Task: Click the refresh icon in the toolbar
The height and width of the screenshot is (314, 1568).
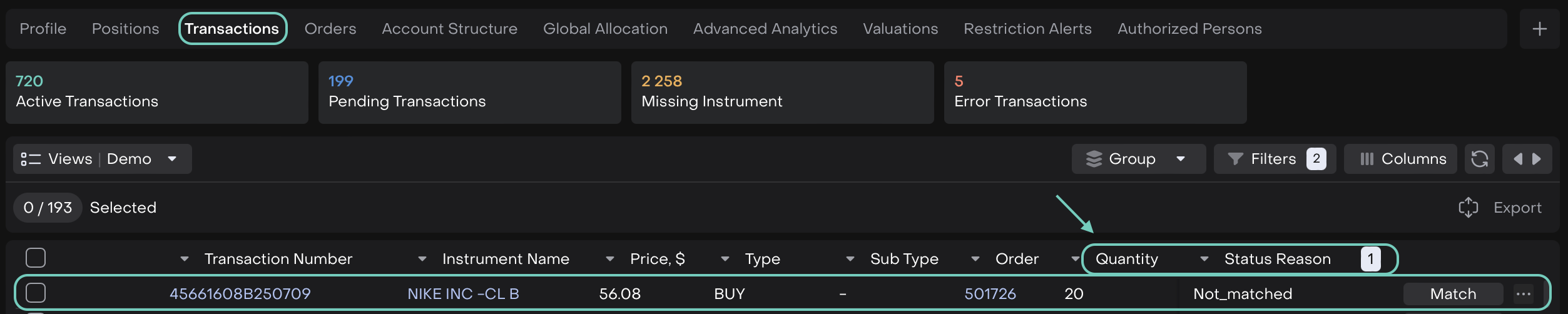Action: [x=1480, y=159]
